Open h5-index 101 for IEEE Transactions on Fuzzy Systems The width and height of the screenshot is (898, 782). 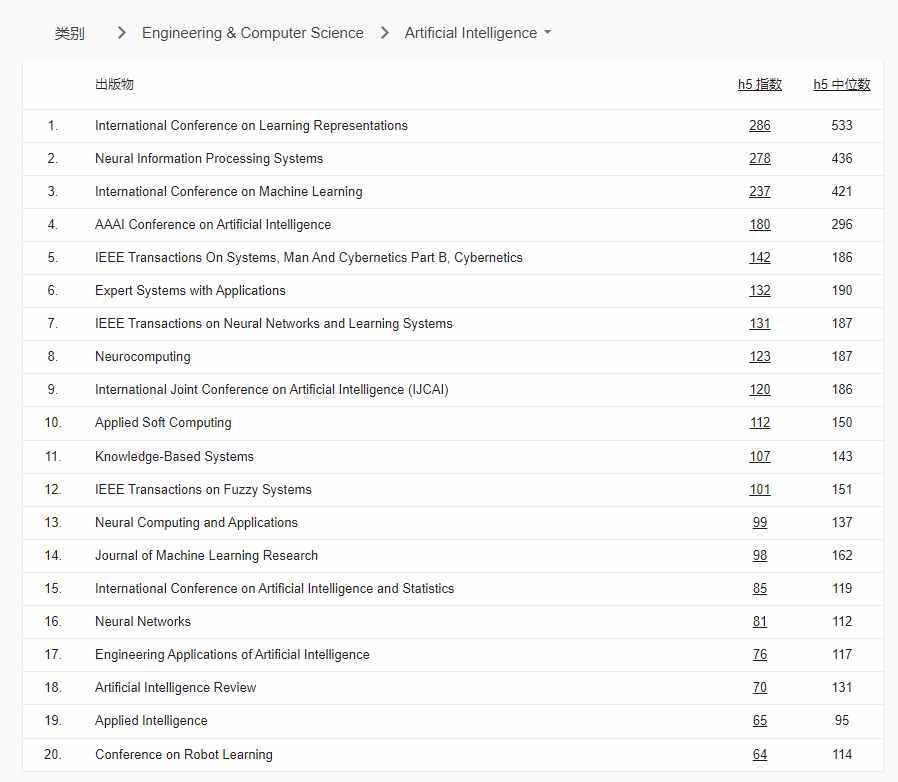[760, 489]
